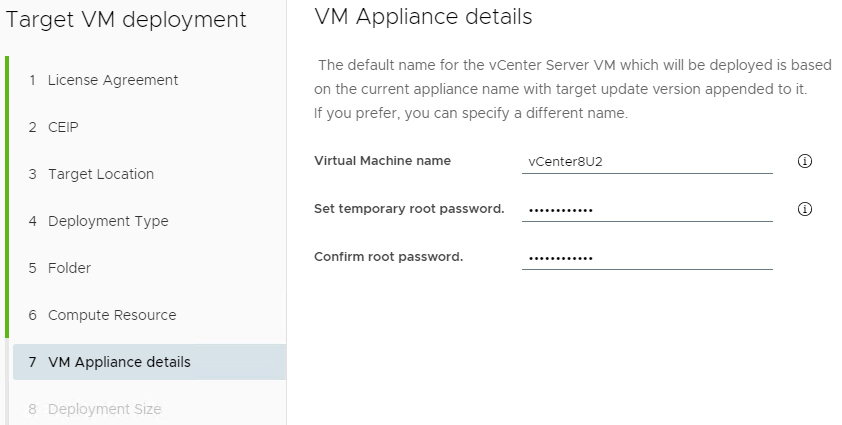
Task: Click the Confirm root password label
Action: (388, 256)
